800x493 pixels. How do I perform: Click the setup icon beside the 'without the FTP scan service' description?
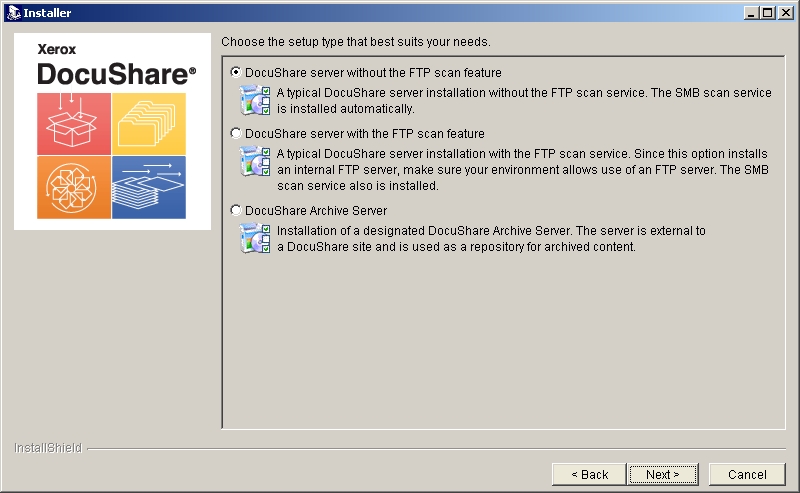[255, 101]
